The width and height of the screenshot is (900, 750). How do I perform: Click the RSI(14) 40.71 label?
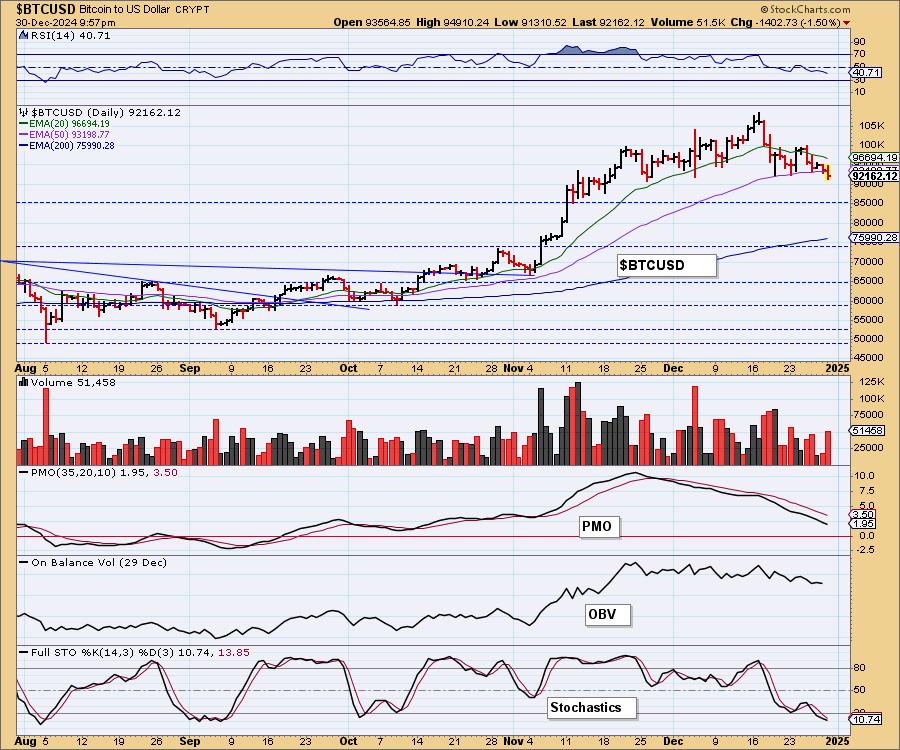[x=70, y=35]
